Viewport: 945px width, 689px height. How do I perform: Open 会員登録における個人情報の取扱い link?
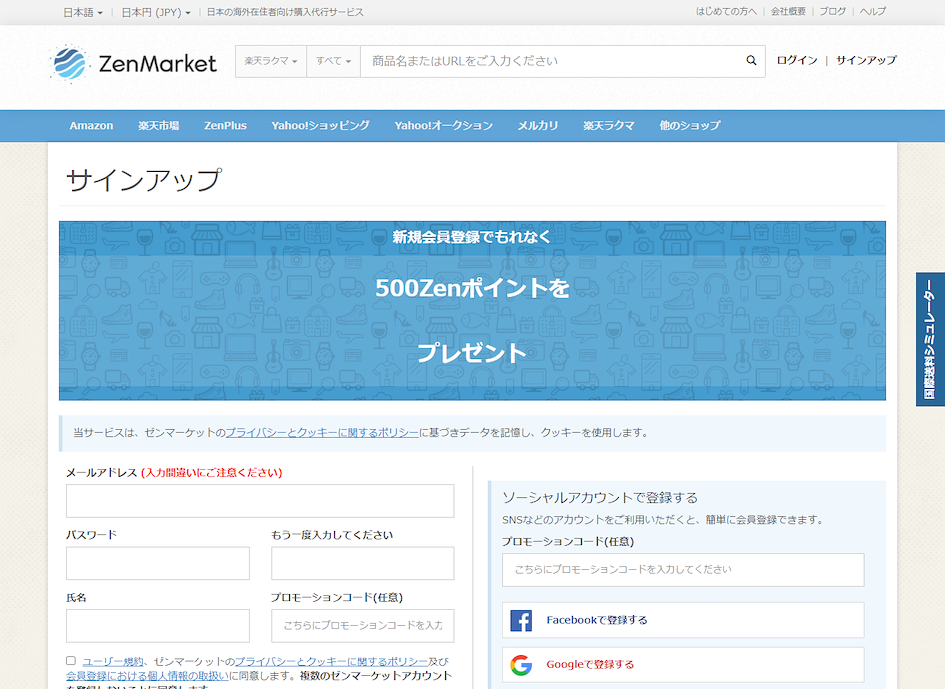point(147,676)
